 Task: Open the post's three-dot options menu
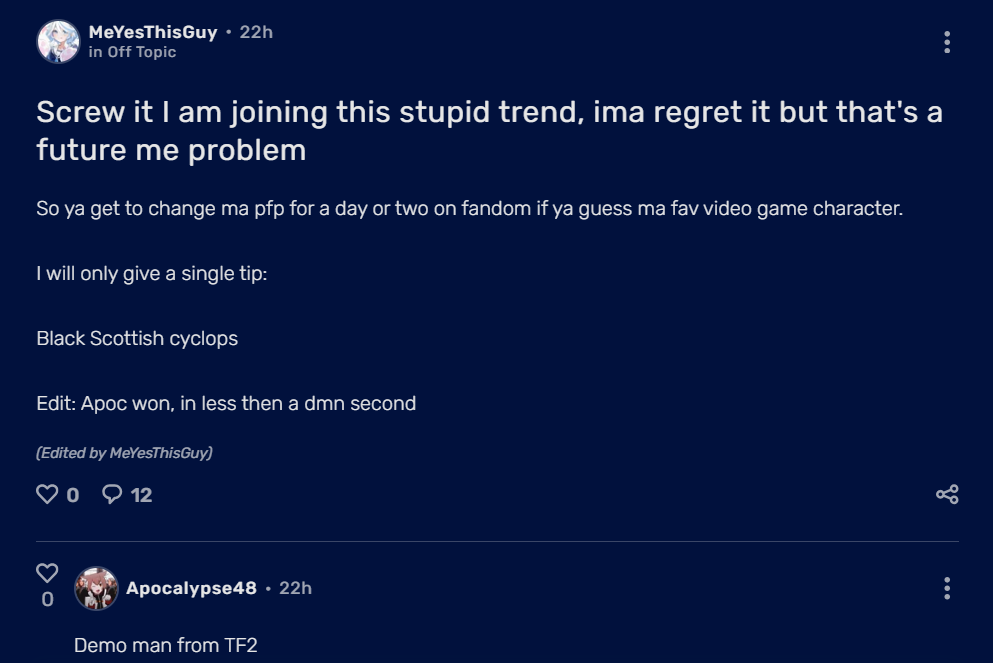tap(946, 42)
